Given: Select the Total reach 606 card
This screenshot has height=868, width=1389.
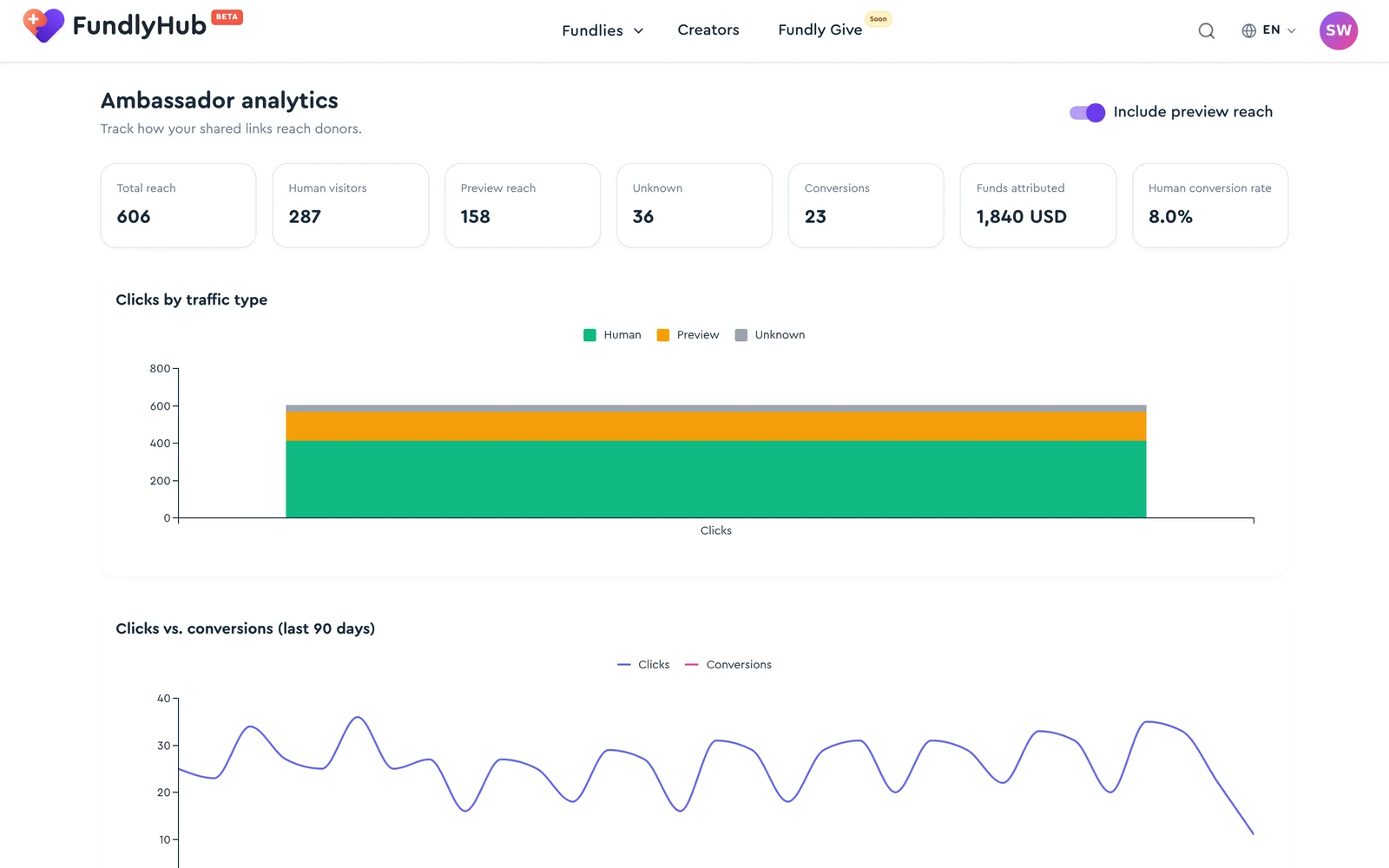Looking at the screenshot, I should click(x=178, y=206).
